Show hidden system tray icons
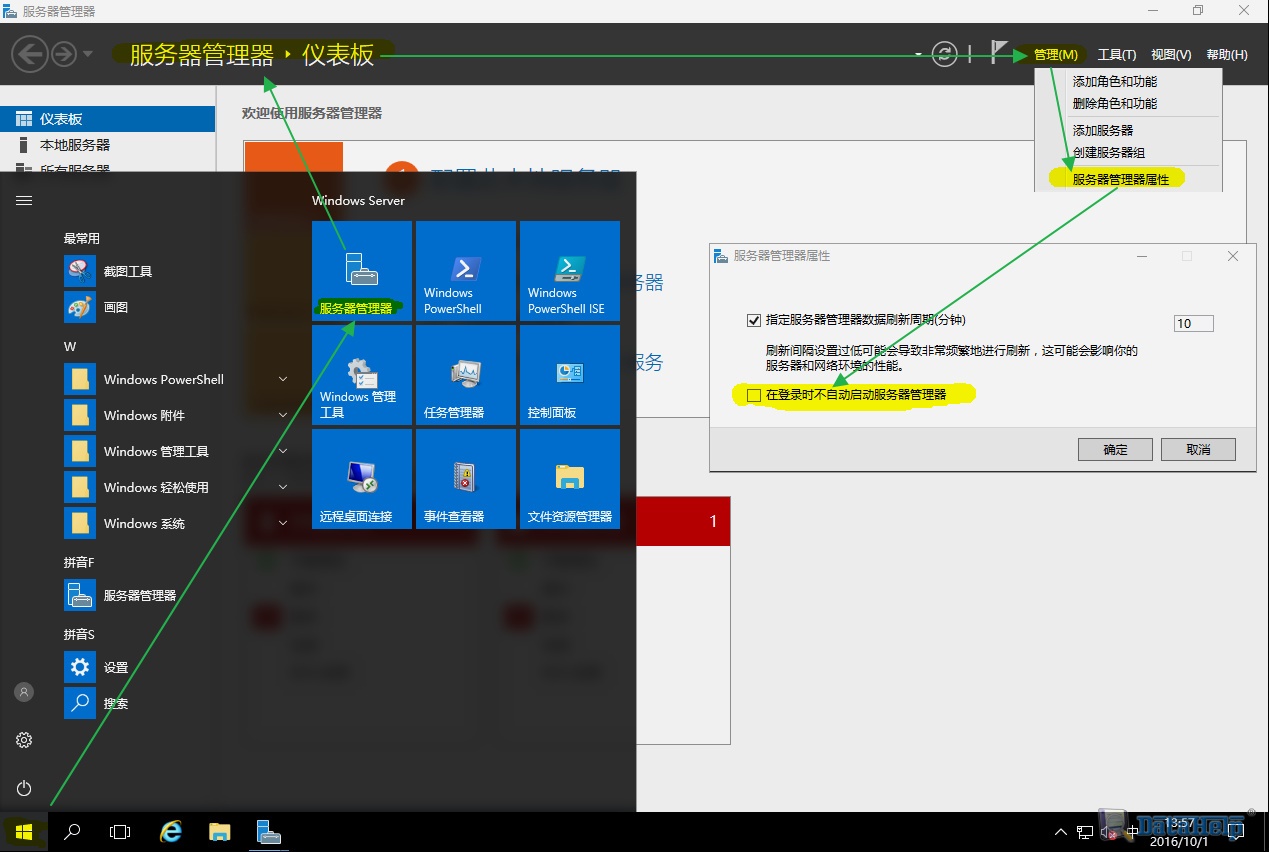 [1061, 832]
